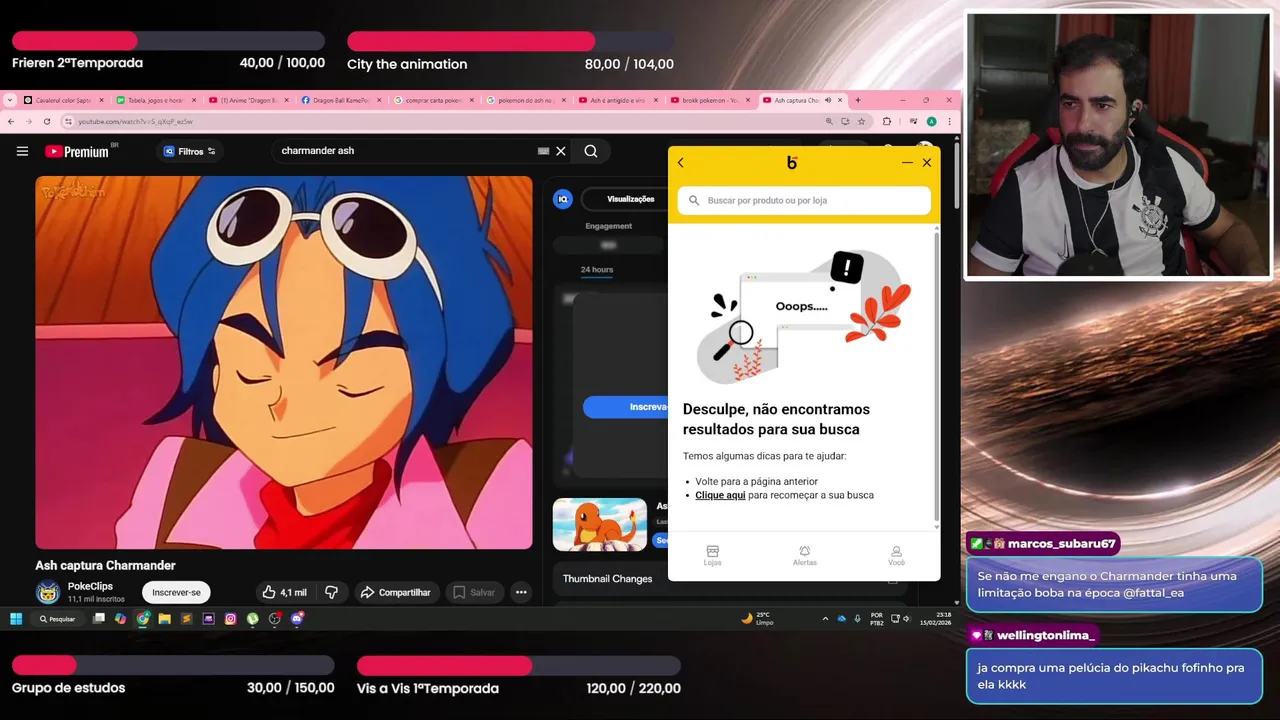Viewport: 1280px width, 720px height.
Task: Open the YouTube hamburger guide menu
Action: (x=22, y=151)
